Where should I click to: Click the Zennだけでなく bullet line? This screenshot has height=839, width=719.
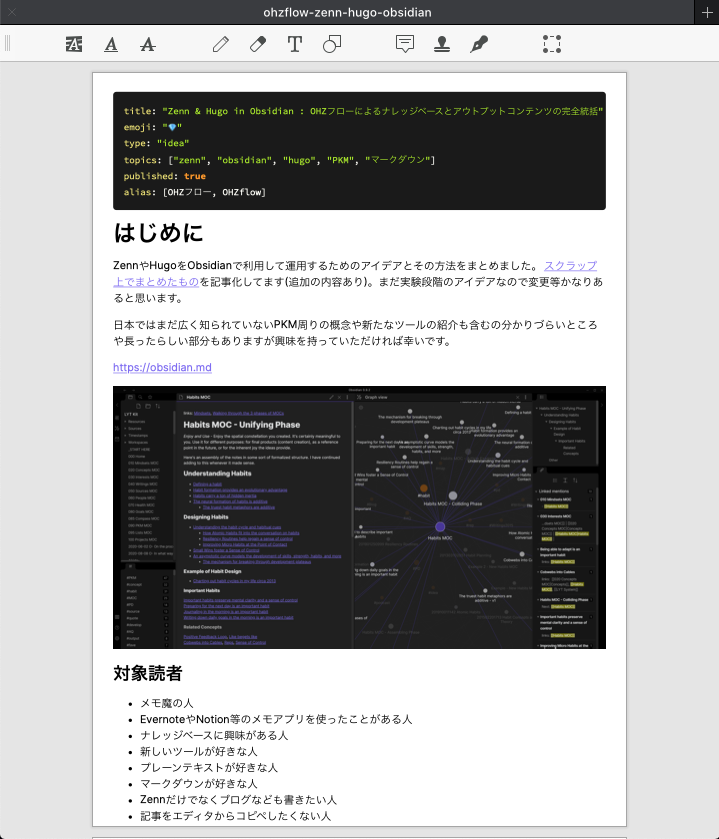239,799
